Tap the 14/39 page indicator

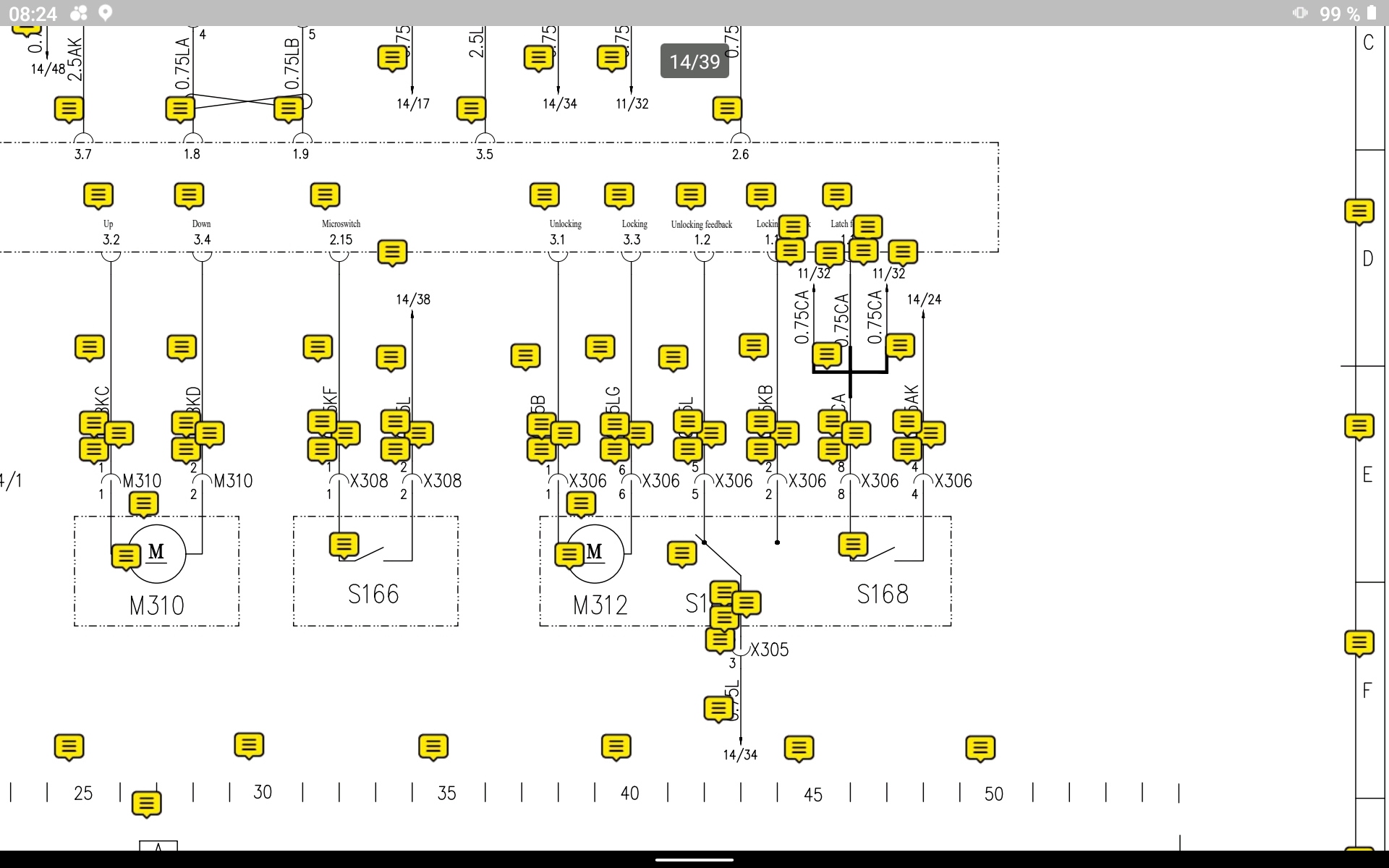click(x=694, y=61)
